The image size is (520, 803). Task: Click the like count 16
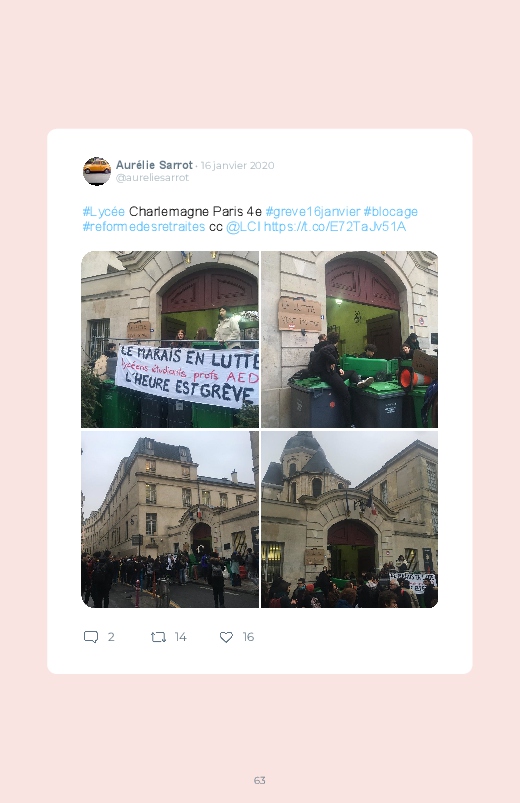(248, 637)
